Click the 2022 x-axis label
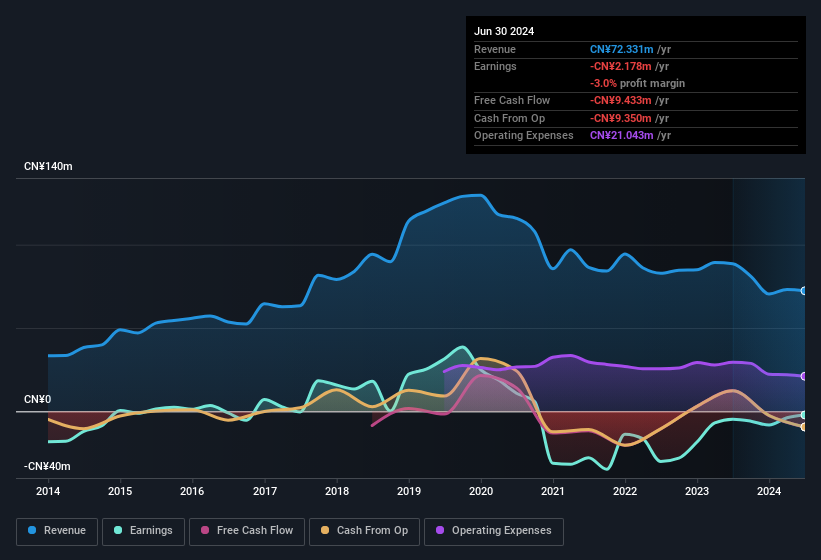This screenshot has width=821, height=560. (625, 491)
